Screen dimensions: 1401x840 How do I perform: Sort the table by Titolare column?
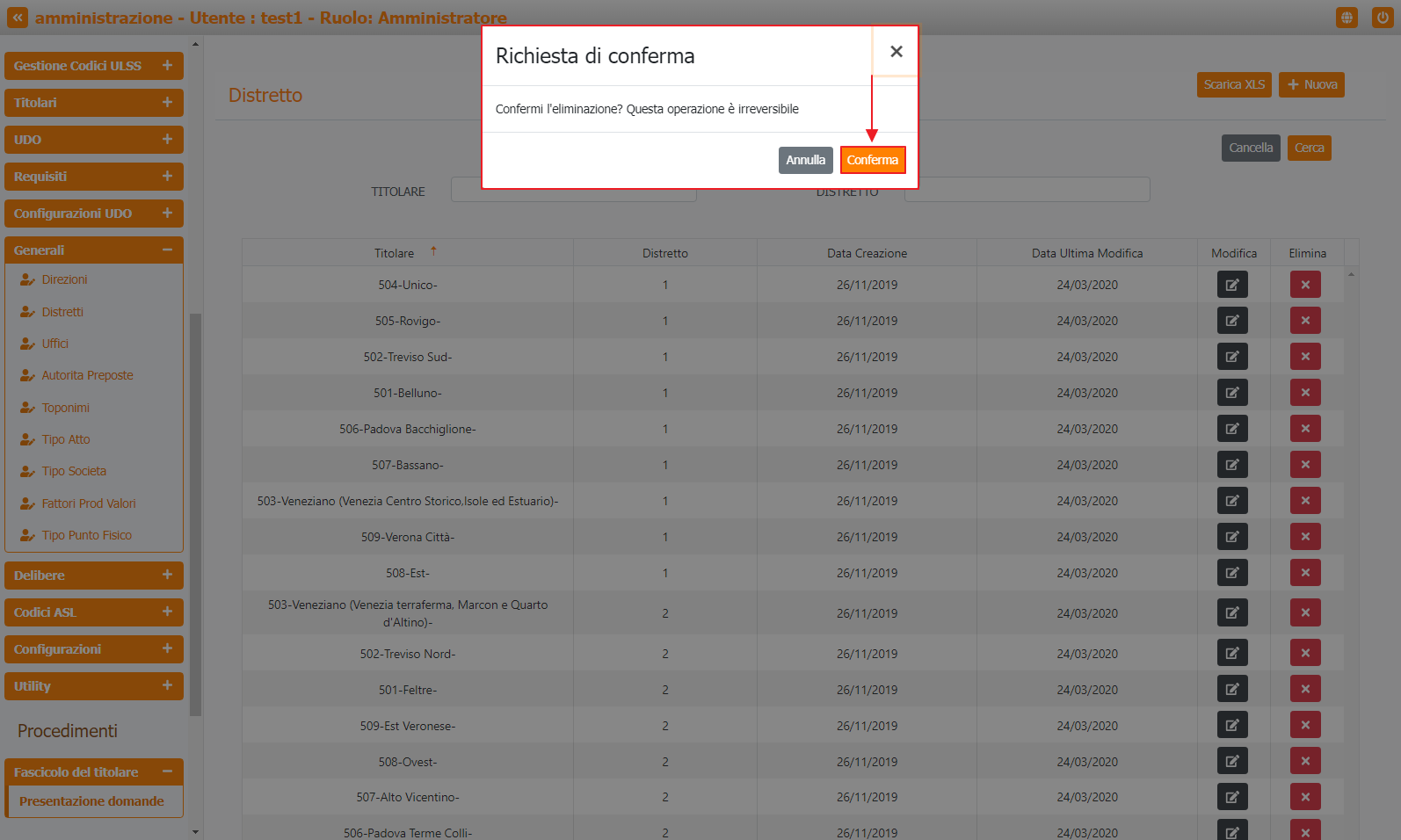407,253
